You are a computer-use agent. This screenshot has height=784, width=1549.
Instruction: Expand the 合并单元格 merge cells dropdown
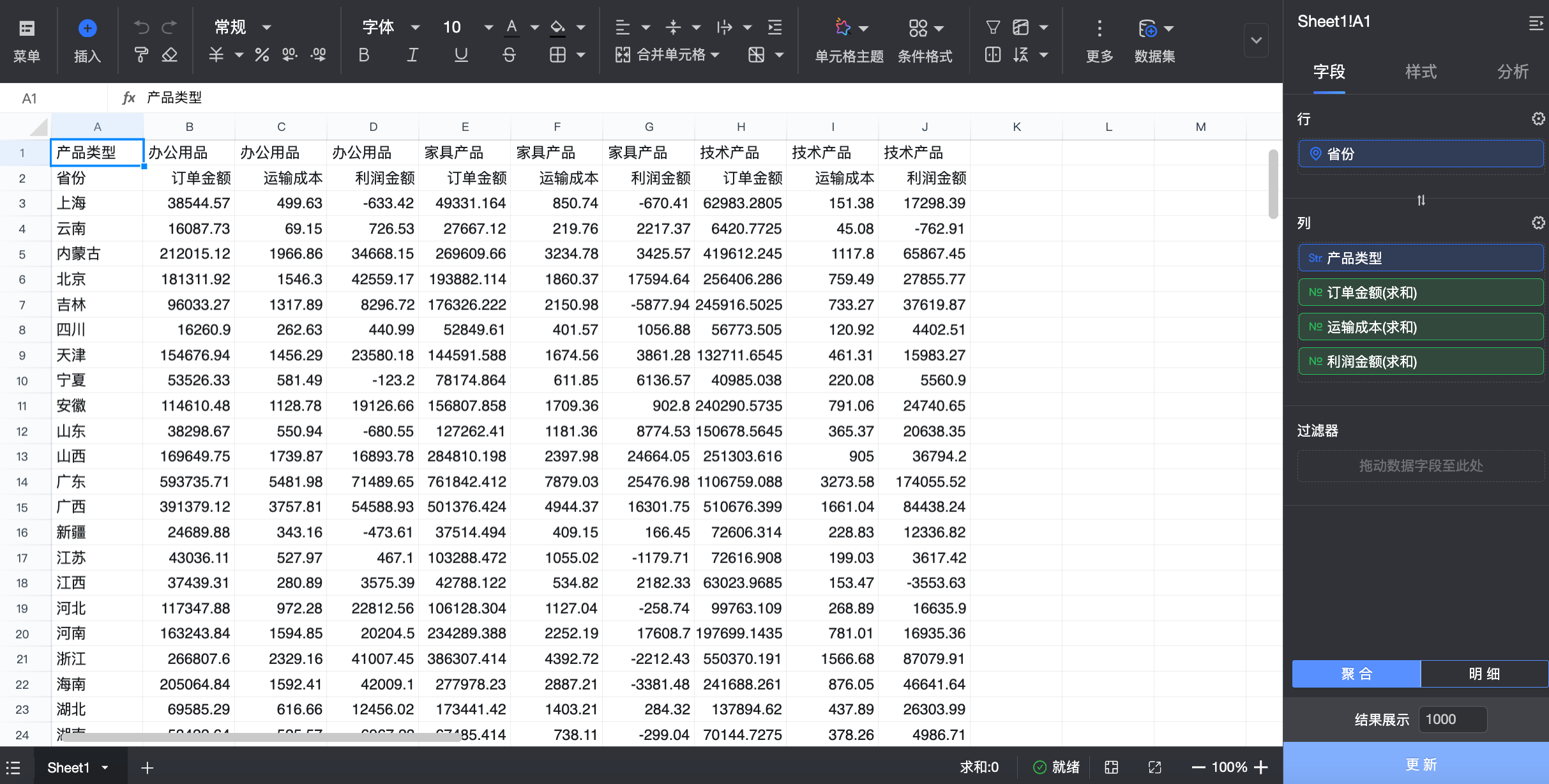[715, 56]
